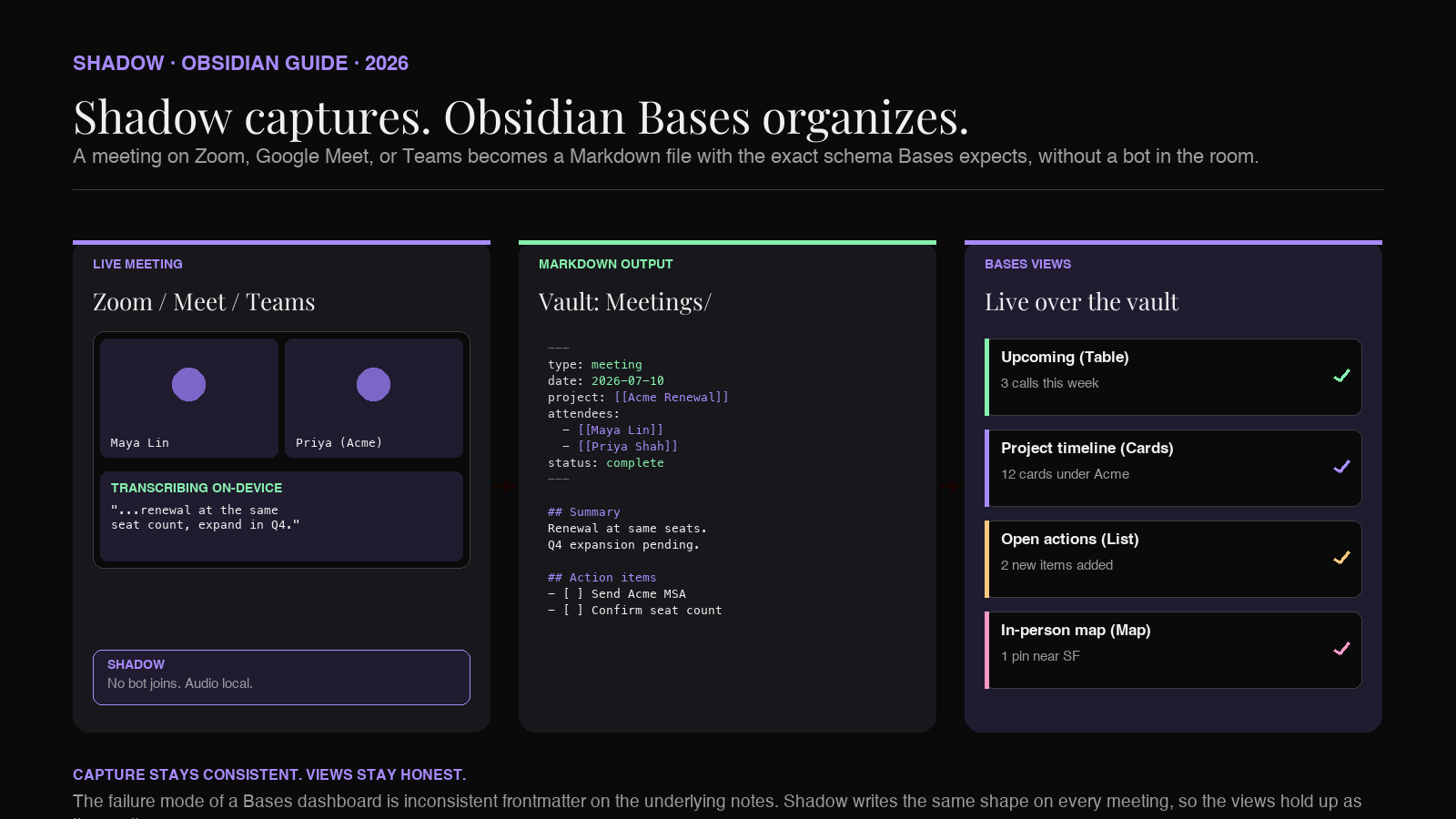Check the 'Confirm seat count' checkbox
Viewport: 1456px width, 819px height.
(573, 610)
